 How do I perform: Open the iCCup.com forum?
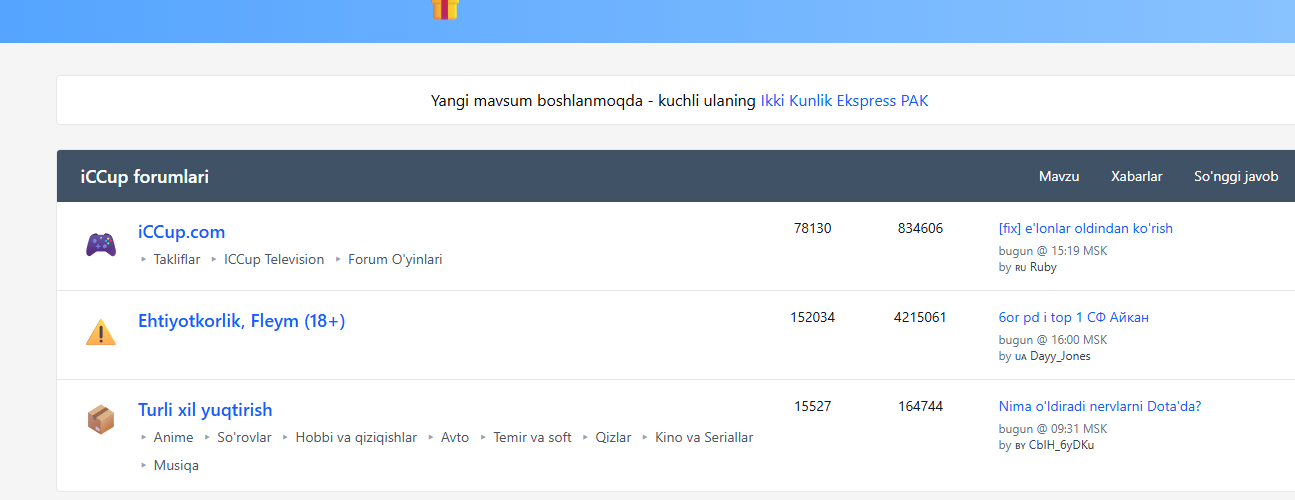[x=181, y=232]
